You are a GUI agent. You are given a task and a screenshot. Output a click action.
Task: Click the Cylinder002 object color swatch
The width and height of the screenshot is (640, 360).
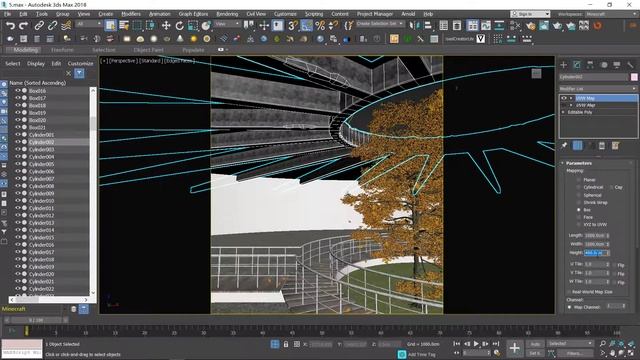pyautogui.click(x=634, y=77)
